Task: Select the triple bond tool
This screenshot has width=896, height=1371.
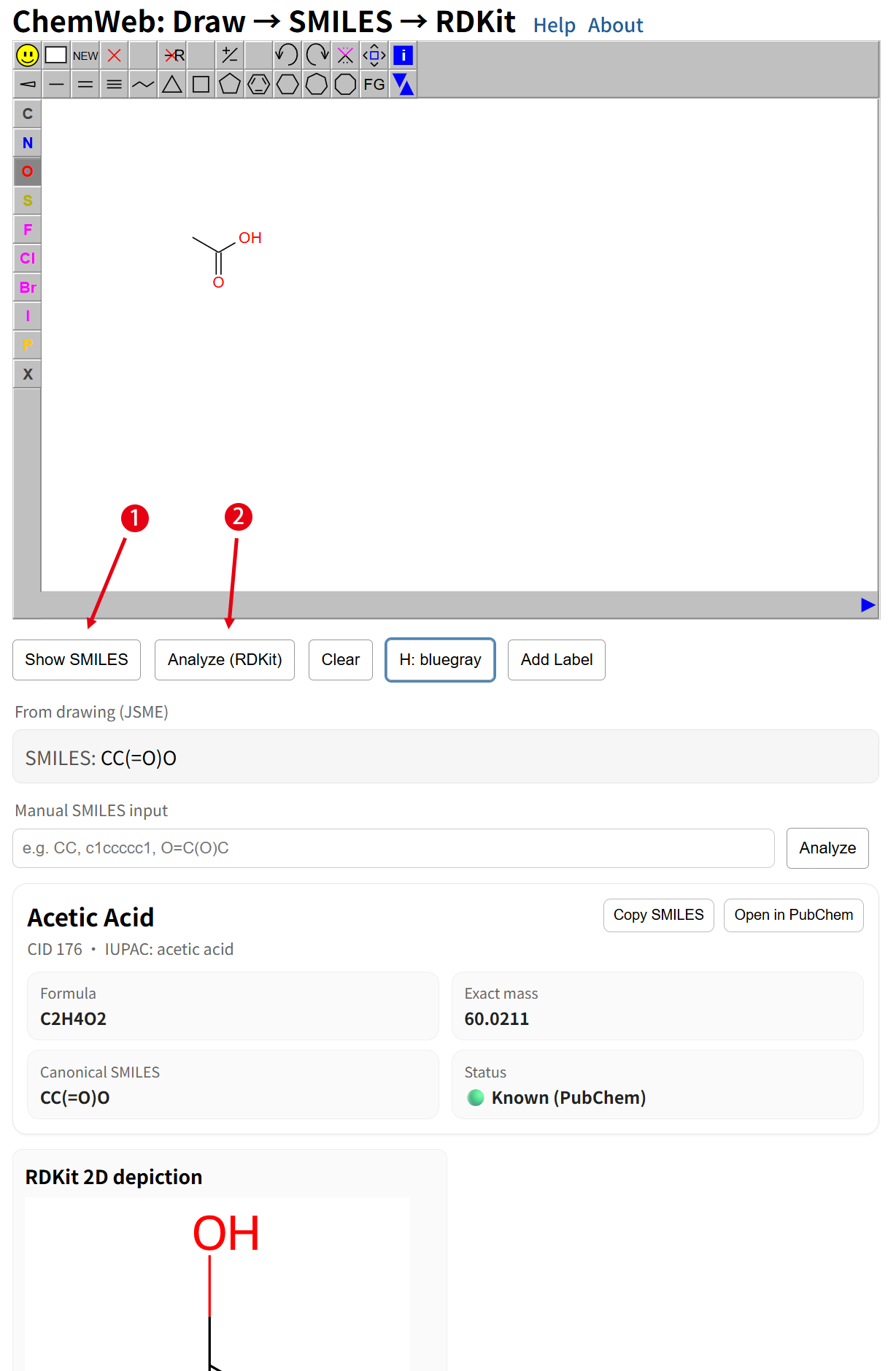Action: coord(115,85)
